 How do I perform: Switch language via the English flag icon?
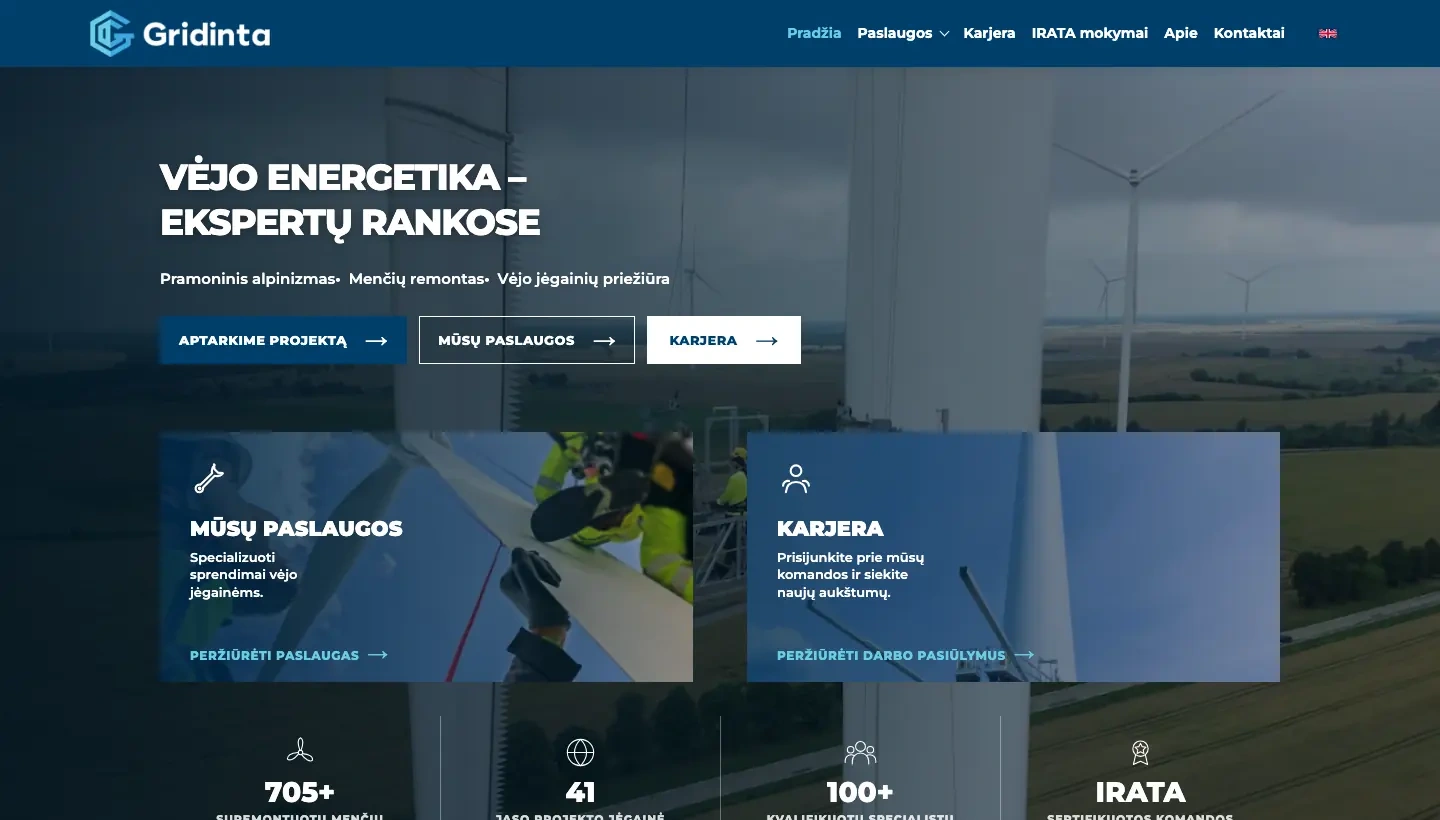coord(1328,33)
